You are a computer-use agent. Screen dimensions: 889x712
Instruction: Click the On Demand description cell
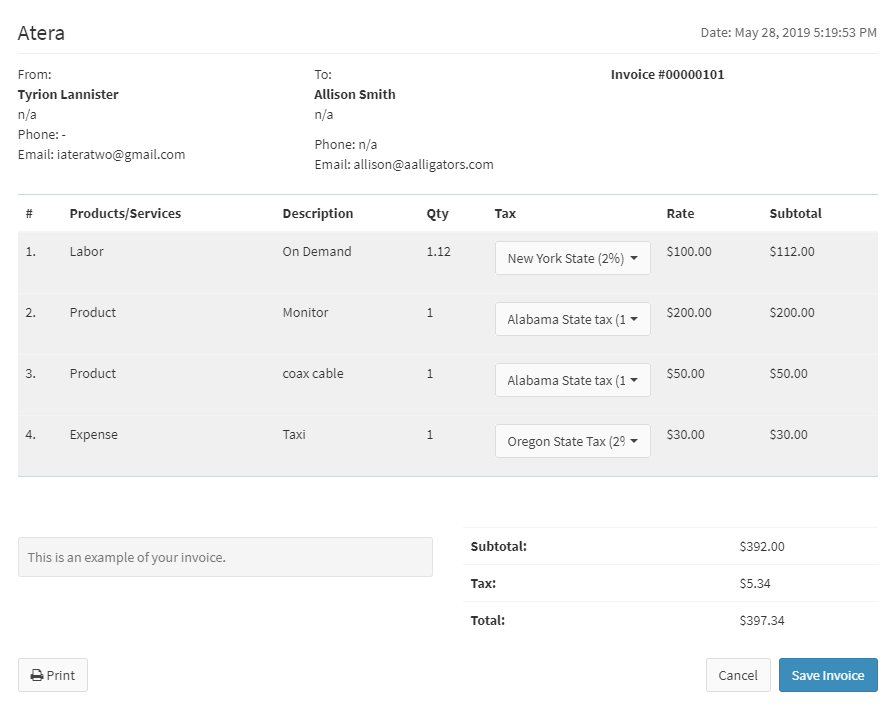(317, 251)
